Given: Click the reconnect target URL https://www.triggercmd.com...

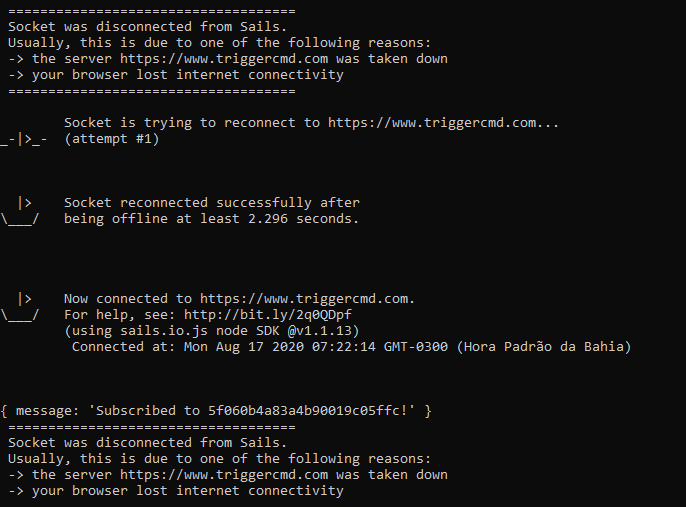Looking at the screenshot, I should click(x=432, y=122).
